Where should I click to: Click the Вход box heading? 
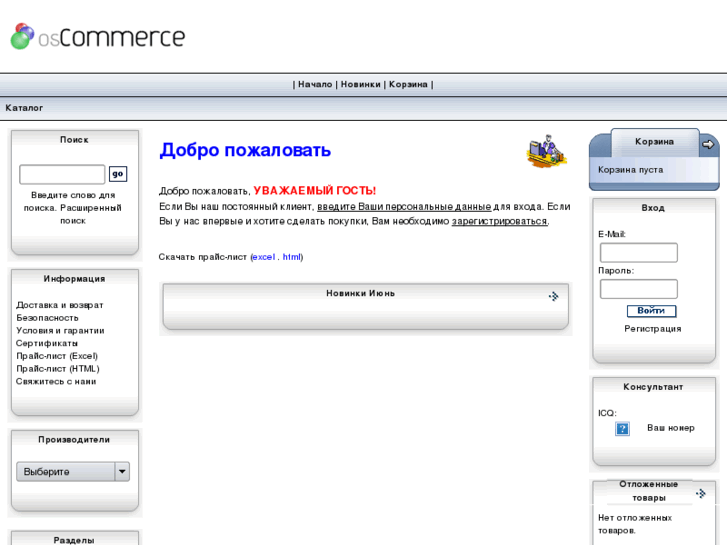653,208
